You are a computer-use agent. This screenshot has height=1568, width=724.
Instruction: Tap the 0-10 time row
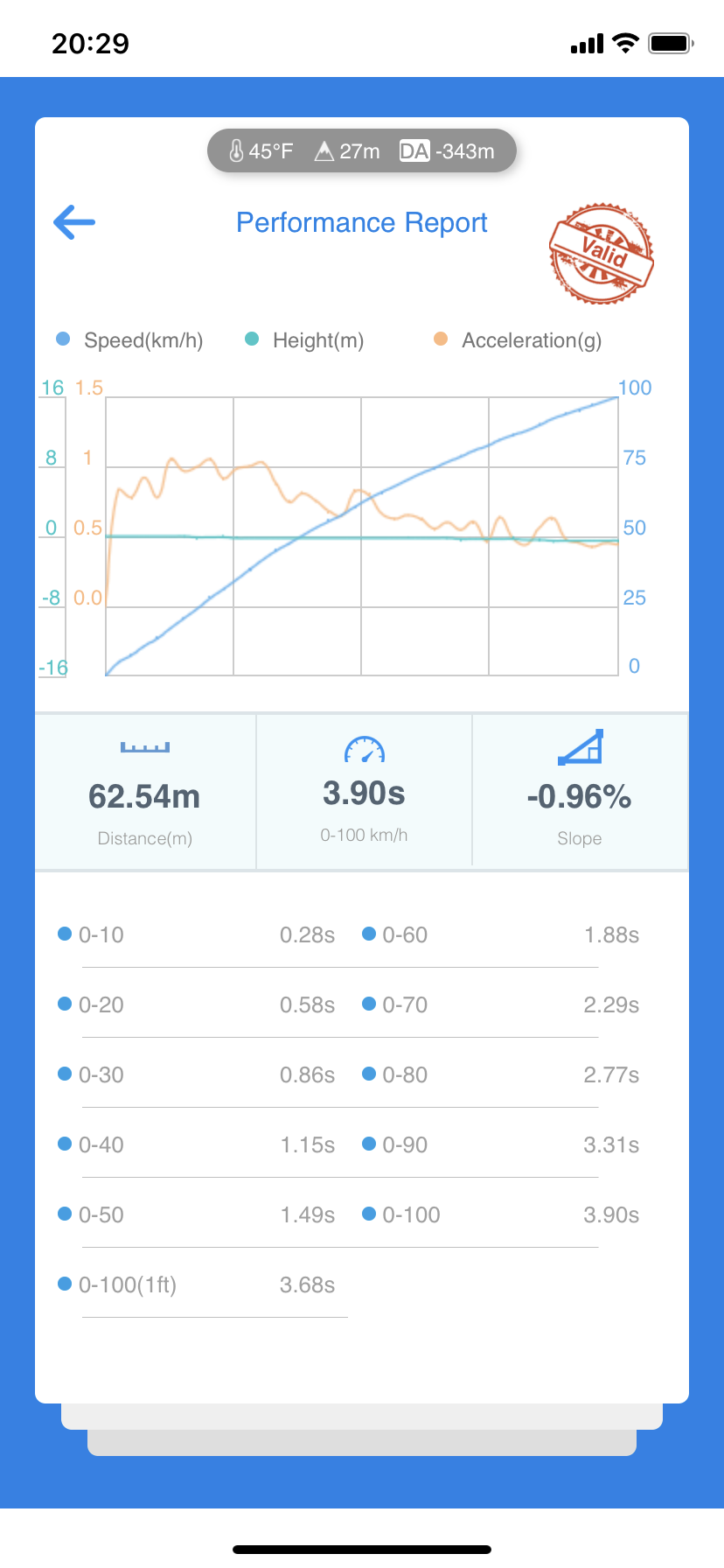tap(198, 934)
